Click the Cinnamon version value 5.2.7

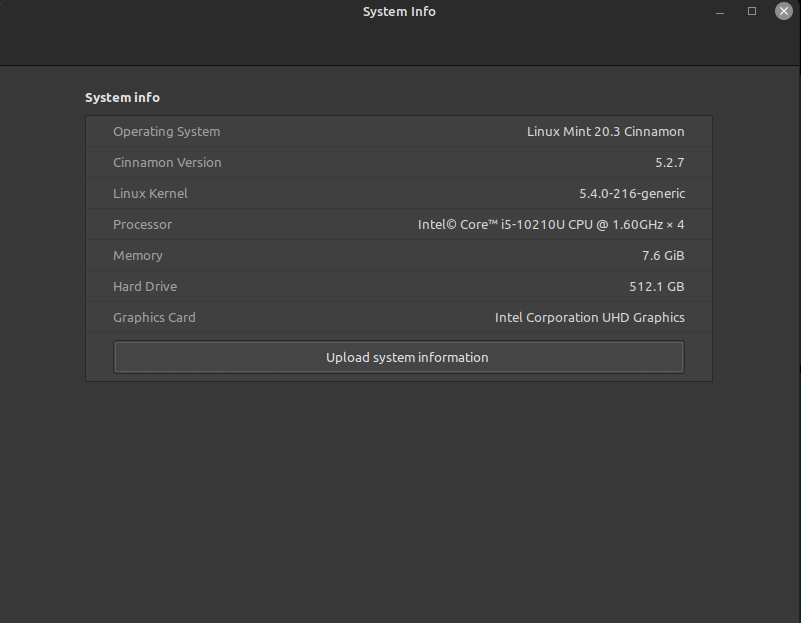pyautogui.click(x=669, y=162)
